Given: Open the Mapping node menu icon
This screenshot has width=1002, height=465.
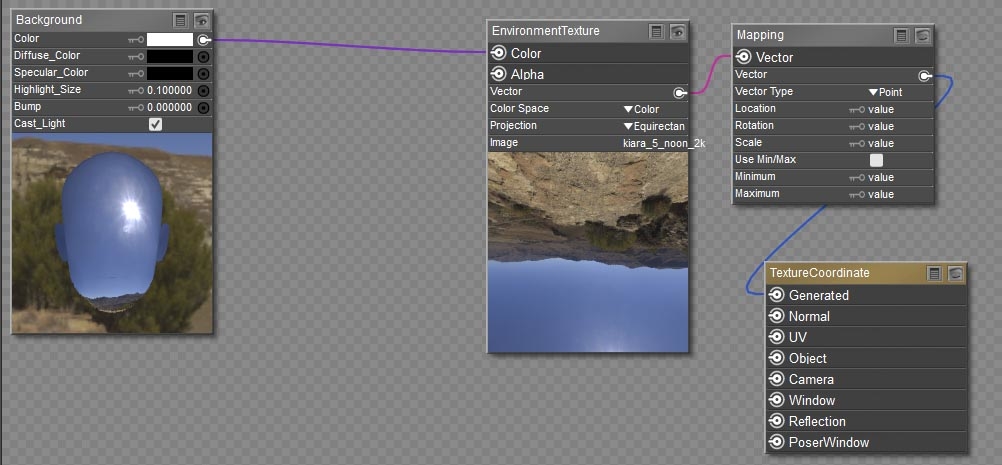Looking at the screenshot, I should 902,35.
